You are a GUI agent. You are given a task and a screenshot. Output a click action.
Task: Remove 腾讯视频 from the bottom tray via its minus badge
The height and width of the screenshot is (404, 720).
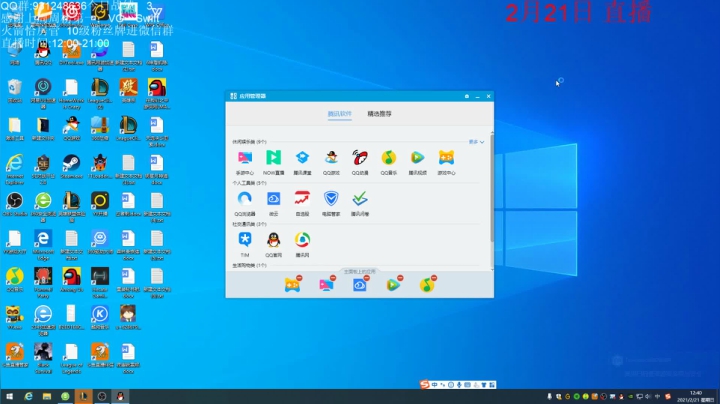tap(400, 278)
